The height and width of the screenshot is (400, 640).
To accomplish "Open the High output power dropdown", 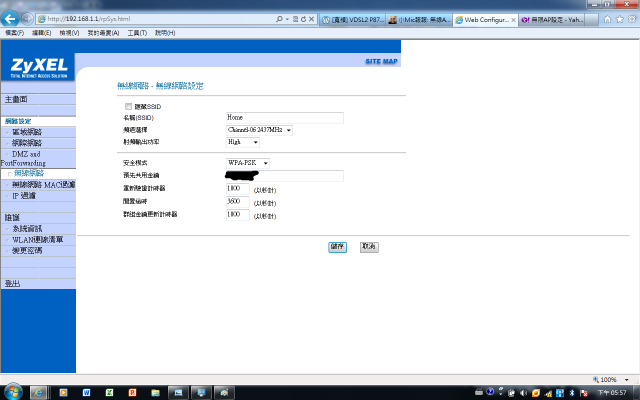I will 243,142.
